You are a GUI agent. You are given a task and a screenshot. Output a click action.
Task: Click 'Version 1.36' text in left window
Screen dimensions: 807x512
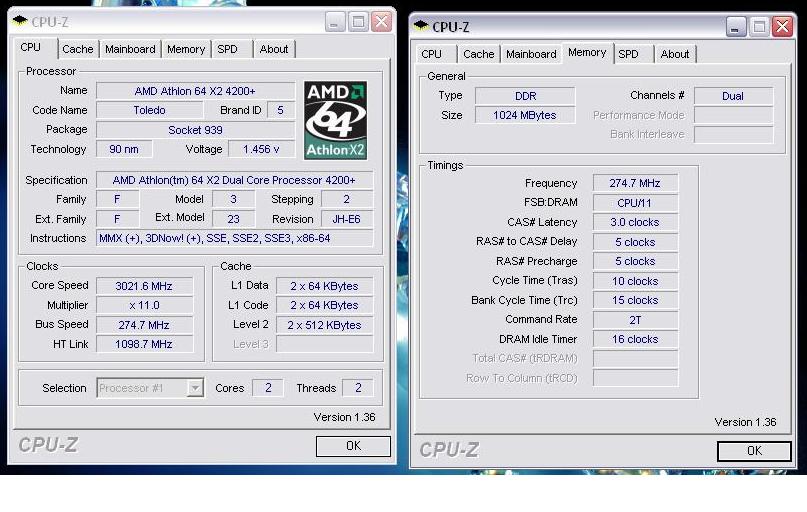coord(344,417)
